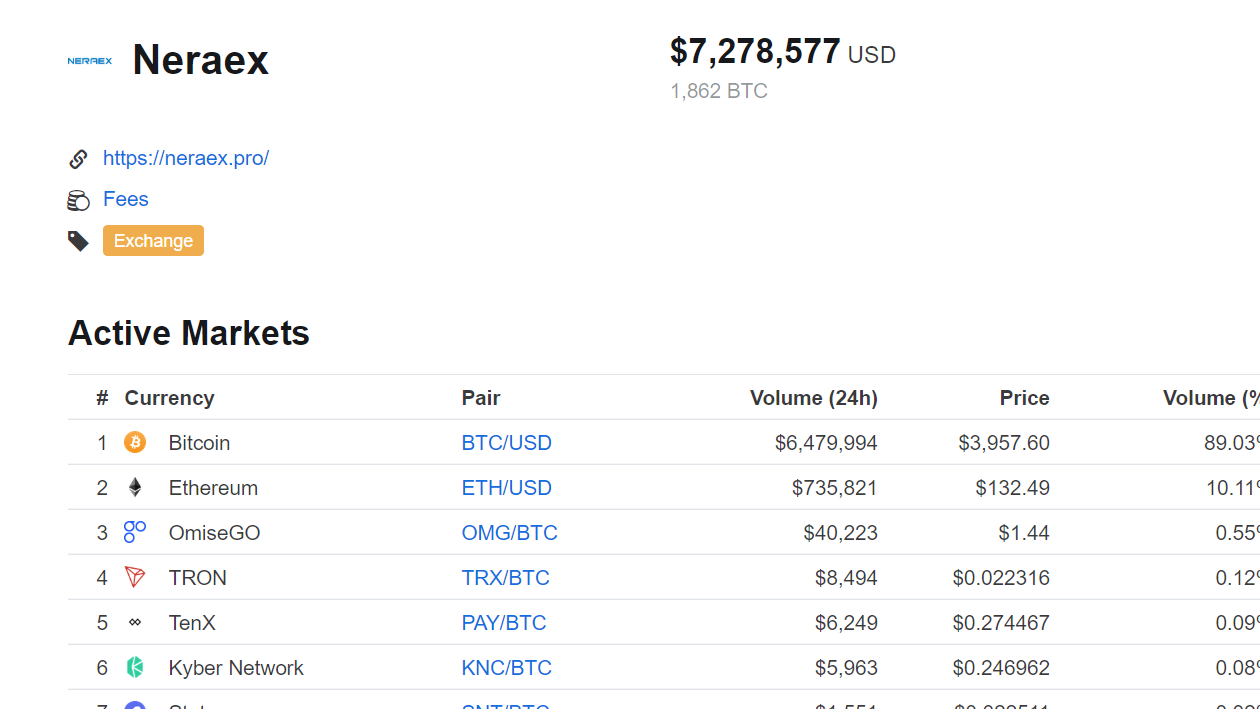Click the $132.49 price value

tap(1013, 487)
